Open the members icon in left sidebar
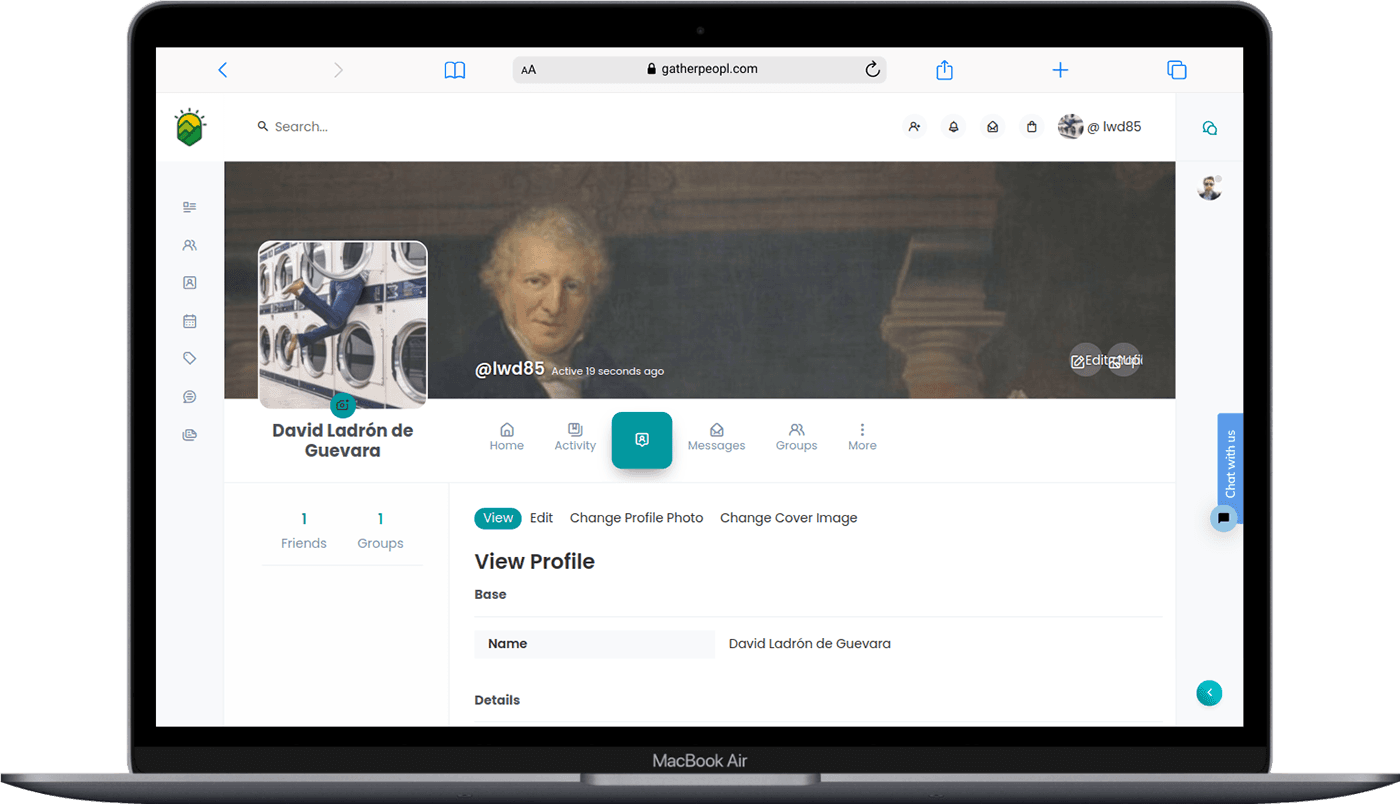Screen dimensions: 1400x804 pos(190,245)
